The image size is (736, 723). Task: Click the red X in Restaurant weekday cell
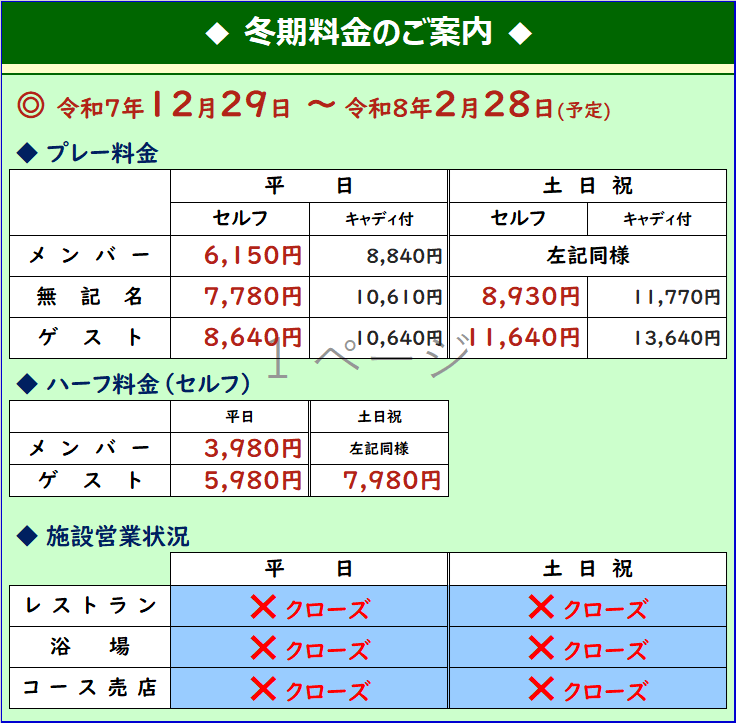(x=264, y=606)
